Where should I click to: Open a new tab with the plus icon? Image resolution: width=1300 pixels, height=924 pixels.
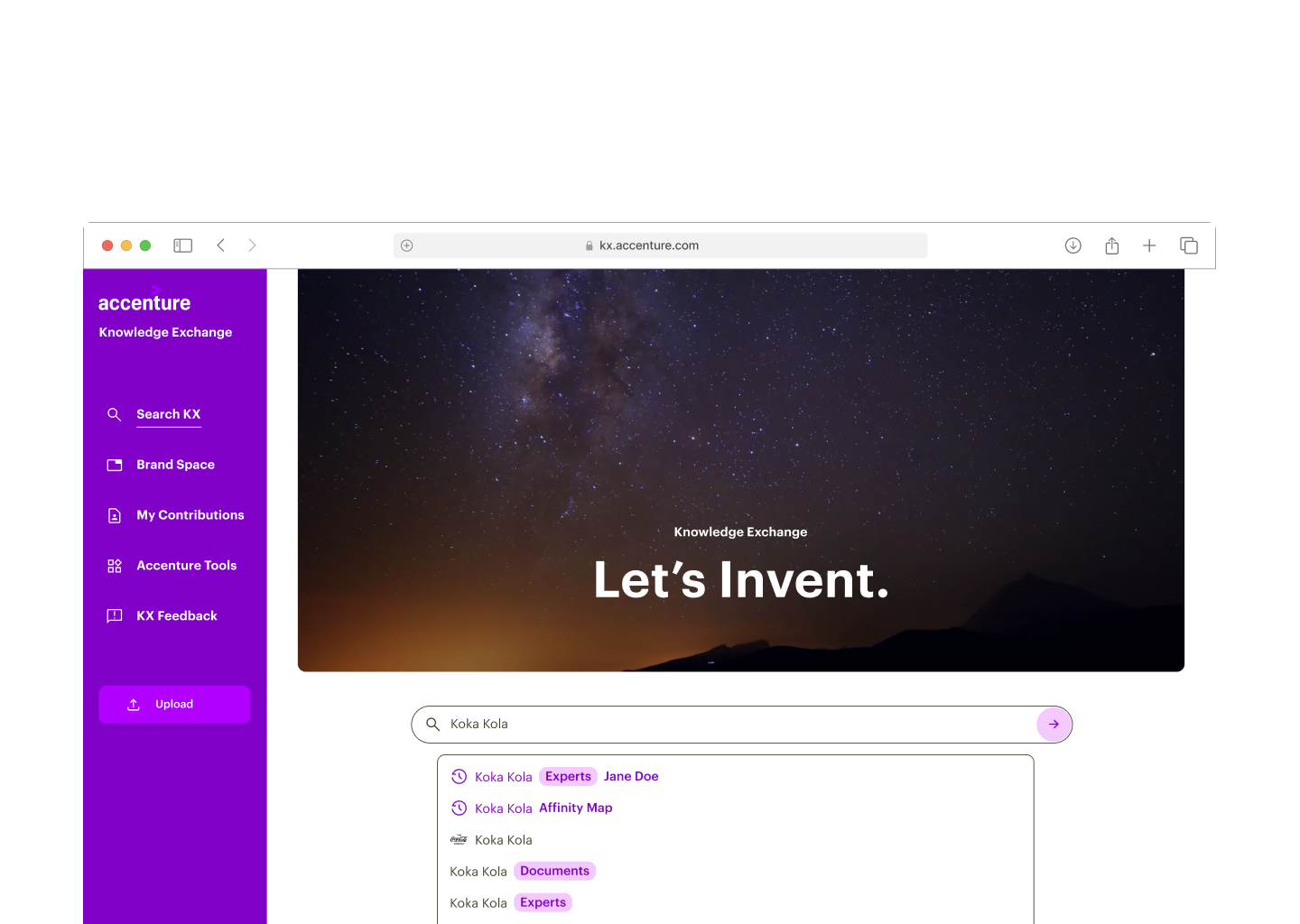pos(1149,245)
